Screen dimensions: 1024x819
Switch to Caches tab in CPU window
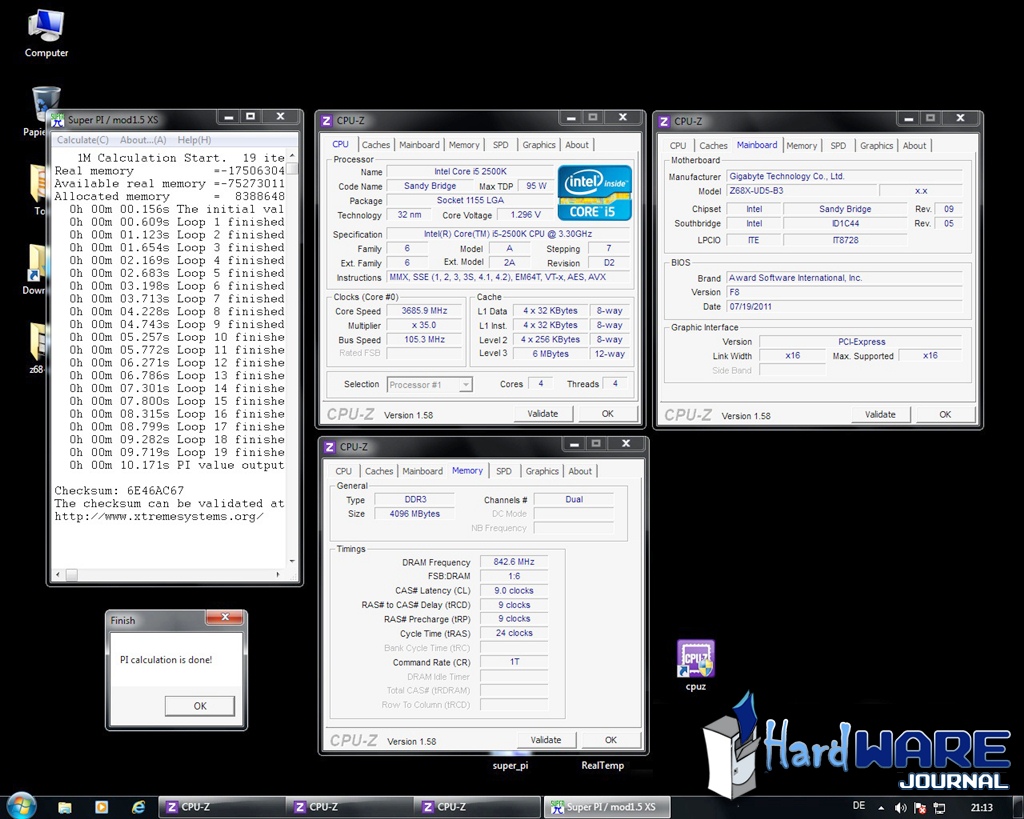[x=376, y=145]
